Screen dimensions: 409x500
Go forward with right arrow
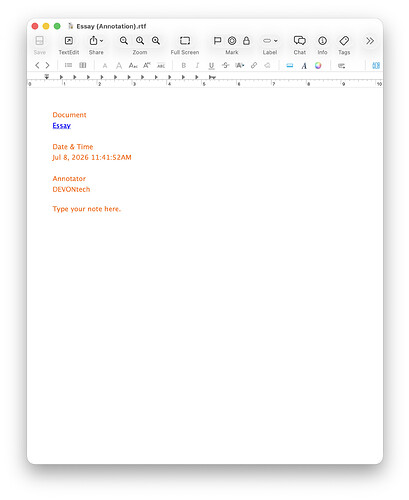point(47,65)
